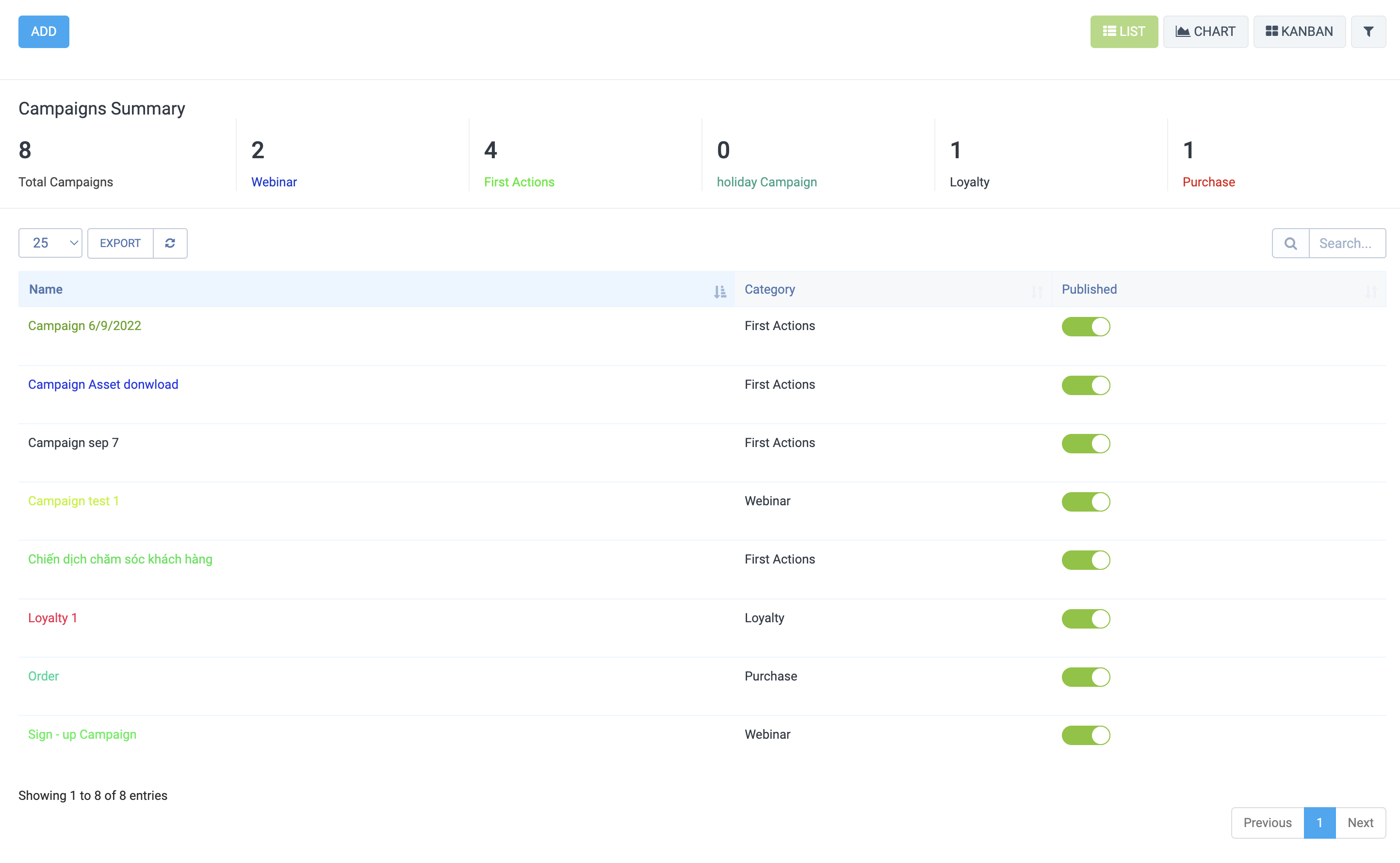Toggle published switch for Loyalty 1
Image resolution: width=1400 pixels, height=863 pixels.
pyautogui.click(x=1085, y=619)
